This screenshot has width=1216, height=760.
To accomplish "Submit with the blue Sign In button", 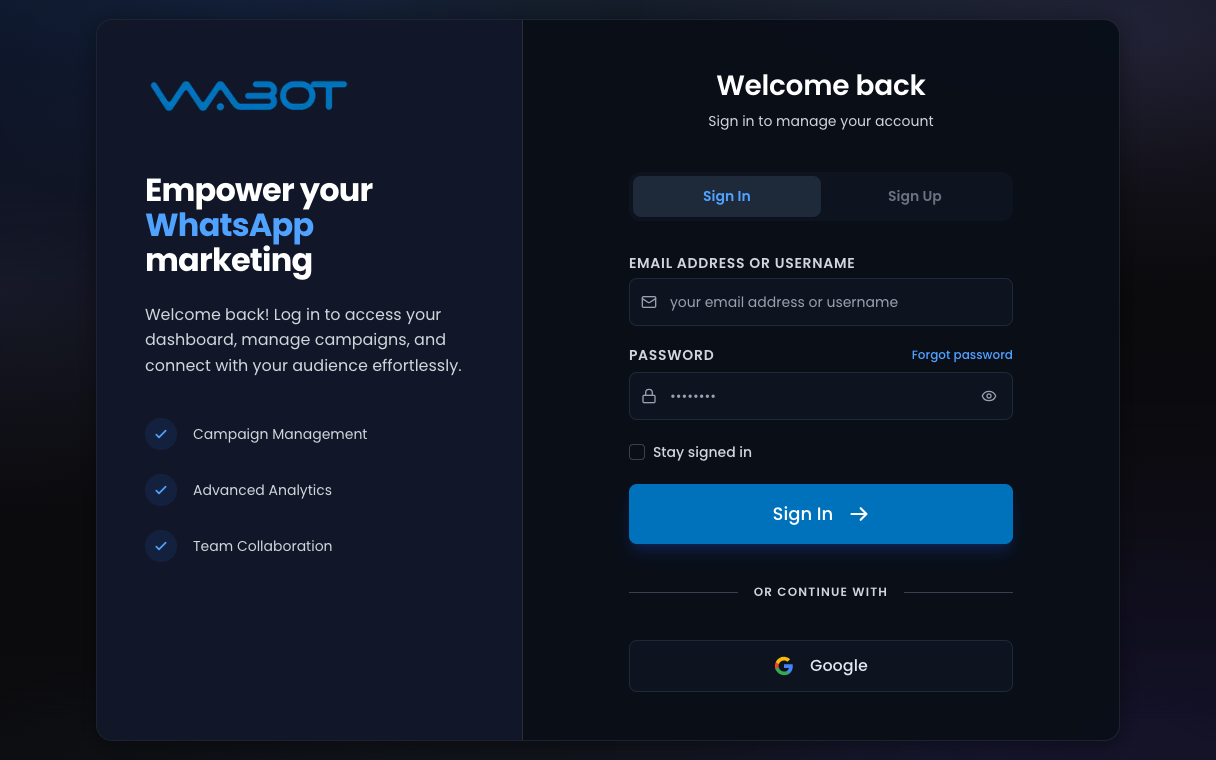I will click(x=821, y=514).
